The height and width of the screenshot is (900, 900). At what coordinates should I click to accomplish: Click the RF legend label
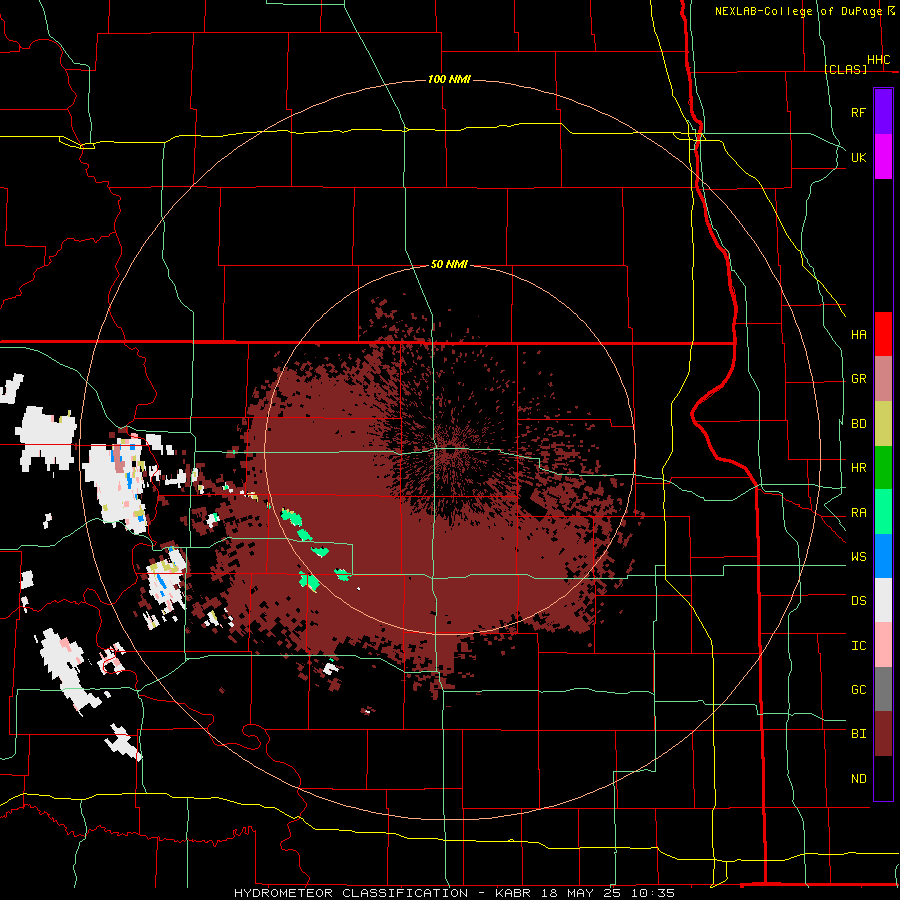tap(858, 112)
